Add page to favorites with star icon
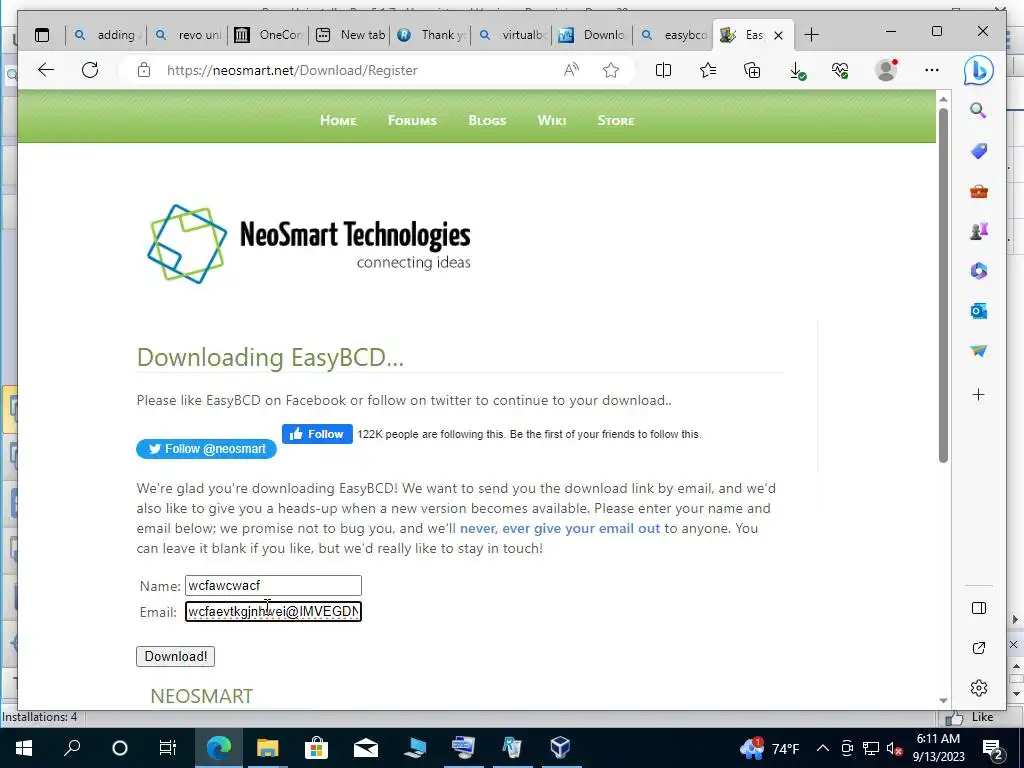This screenshot has height=768, width=1024. 611,70
